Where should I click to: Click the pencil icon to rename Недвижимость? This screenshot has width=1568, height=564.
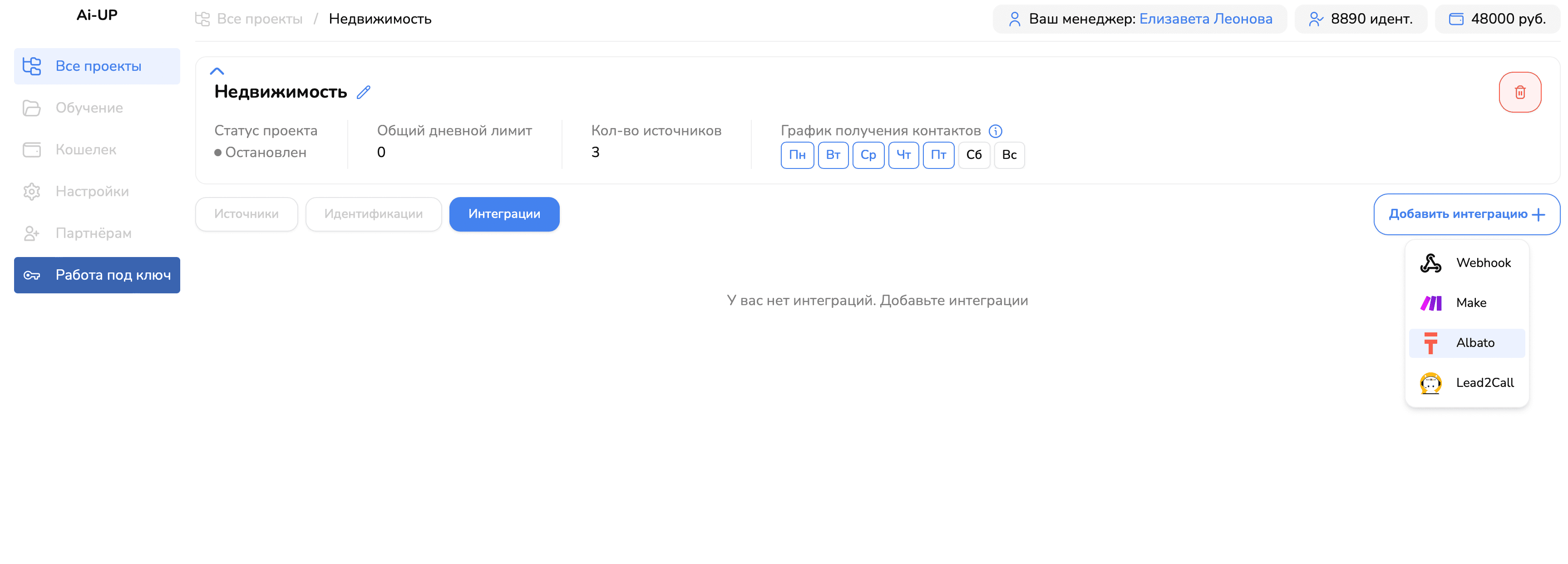(x=363, y=93)
